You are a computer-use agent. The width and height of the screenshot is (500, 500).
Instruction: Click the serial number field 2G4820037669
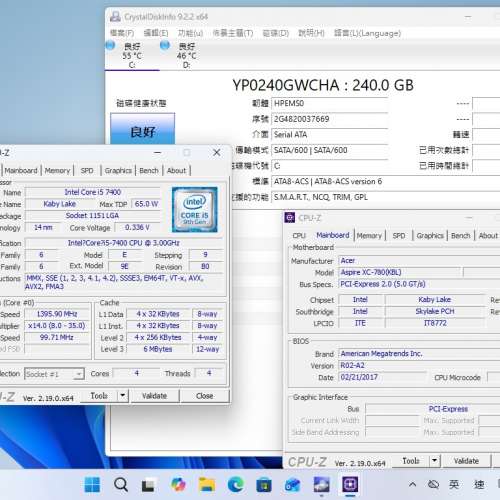click(329, 119)
